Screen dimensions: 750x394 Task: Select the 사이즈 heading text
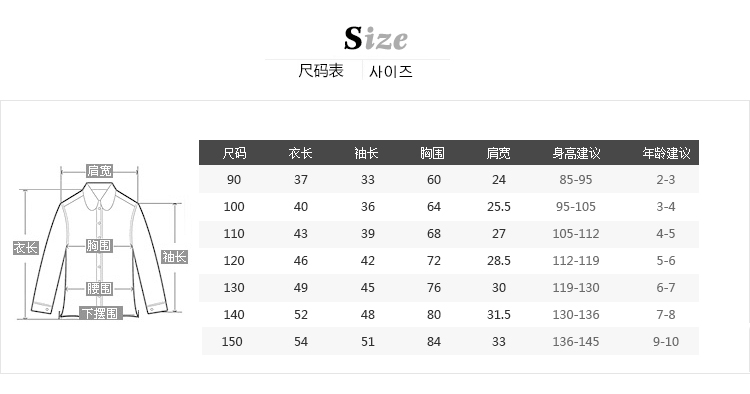391,72
